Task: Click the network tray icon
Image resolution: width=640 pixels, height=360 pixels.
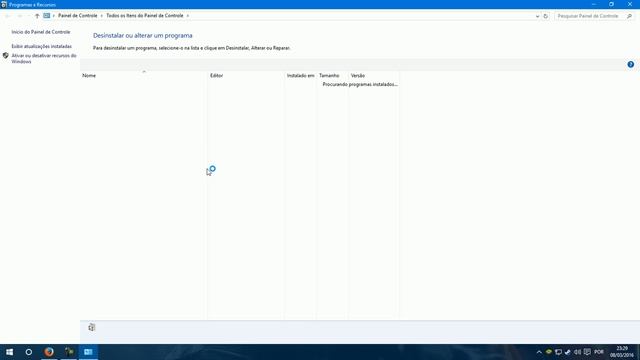Action: [x=558, y=352]
